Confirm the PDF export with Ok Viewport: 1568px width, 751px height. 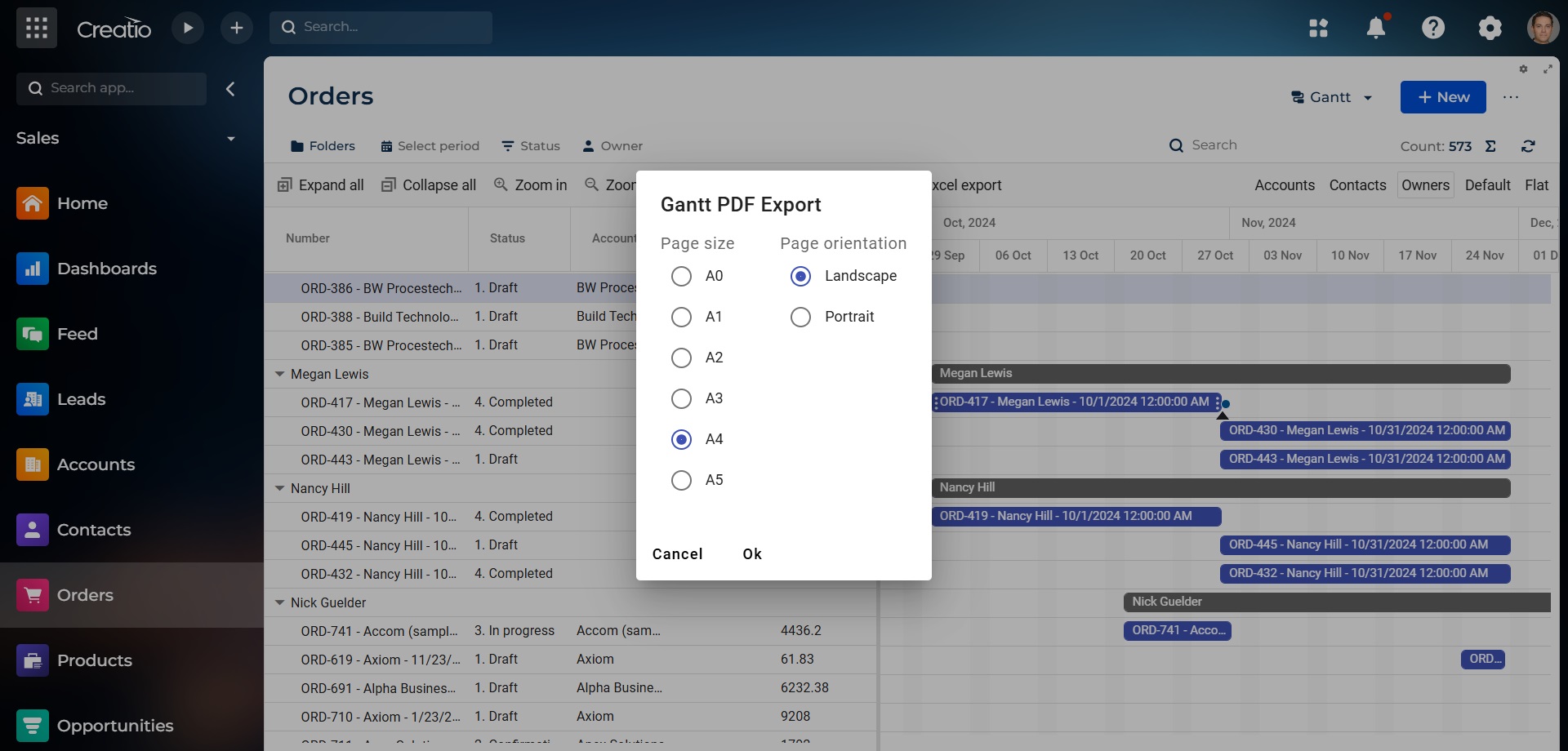(751, 553)
